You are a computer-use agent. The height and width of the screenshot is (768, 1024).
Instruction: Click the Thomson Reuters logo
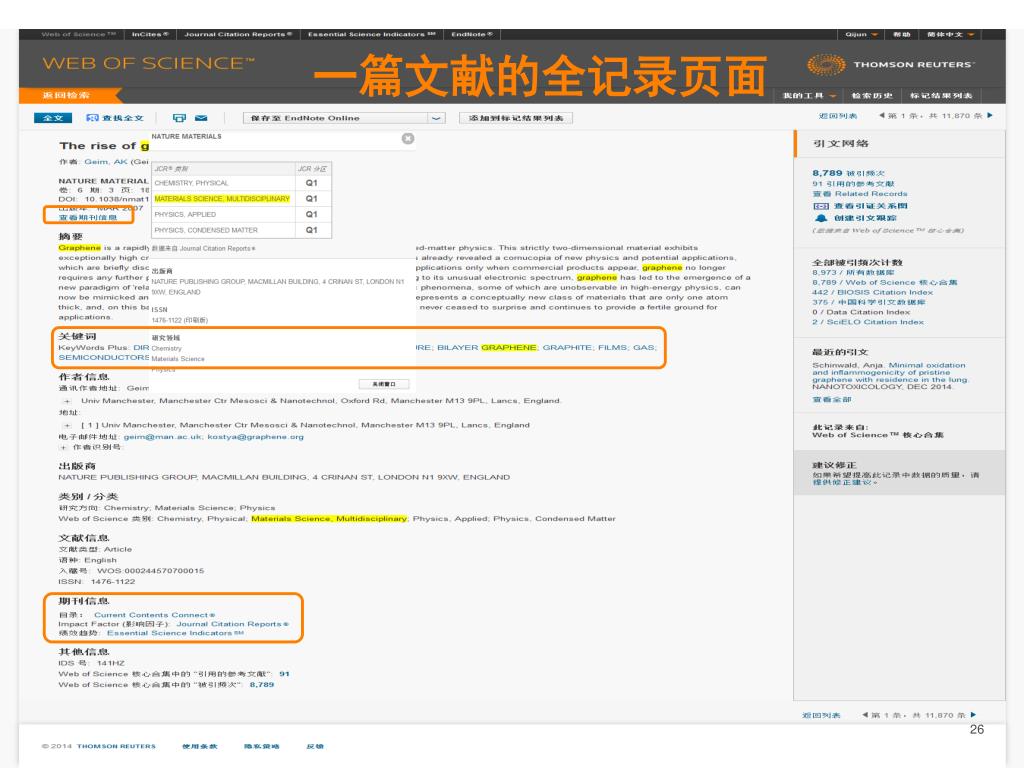(891, 65)
